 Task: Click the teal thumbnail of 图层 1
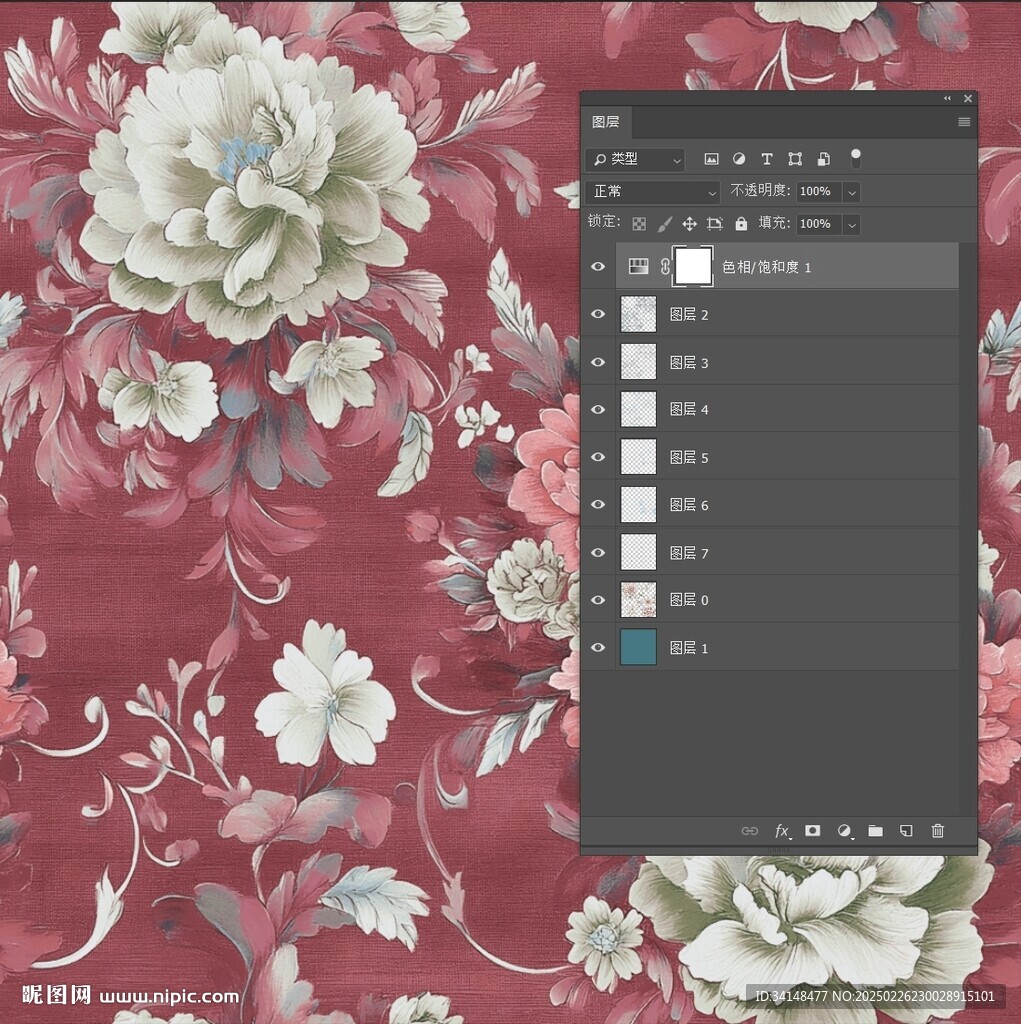tap(638, 647)
